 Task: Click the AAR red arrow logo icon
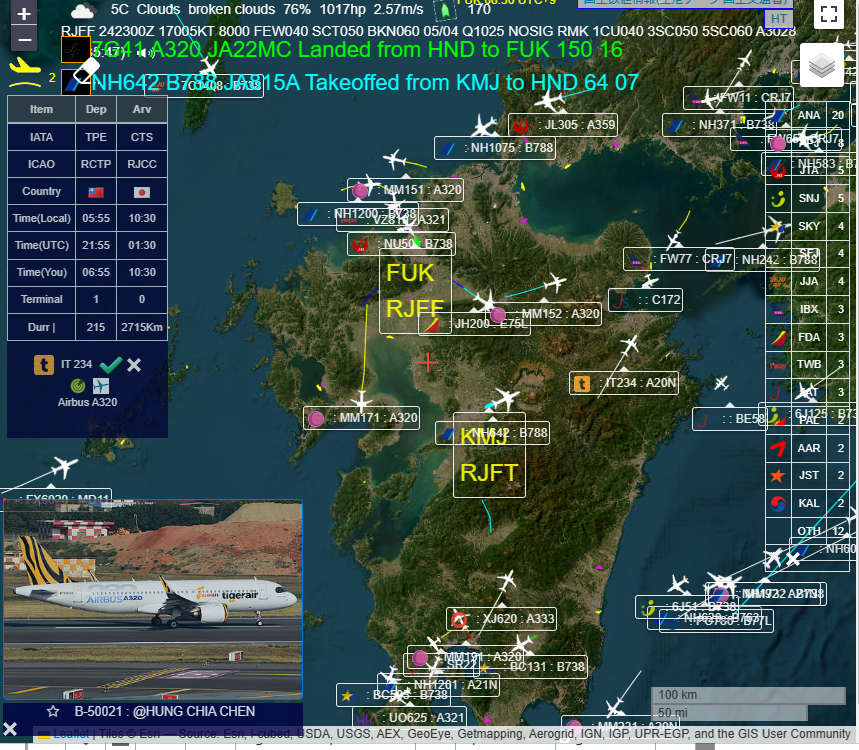778,448
